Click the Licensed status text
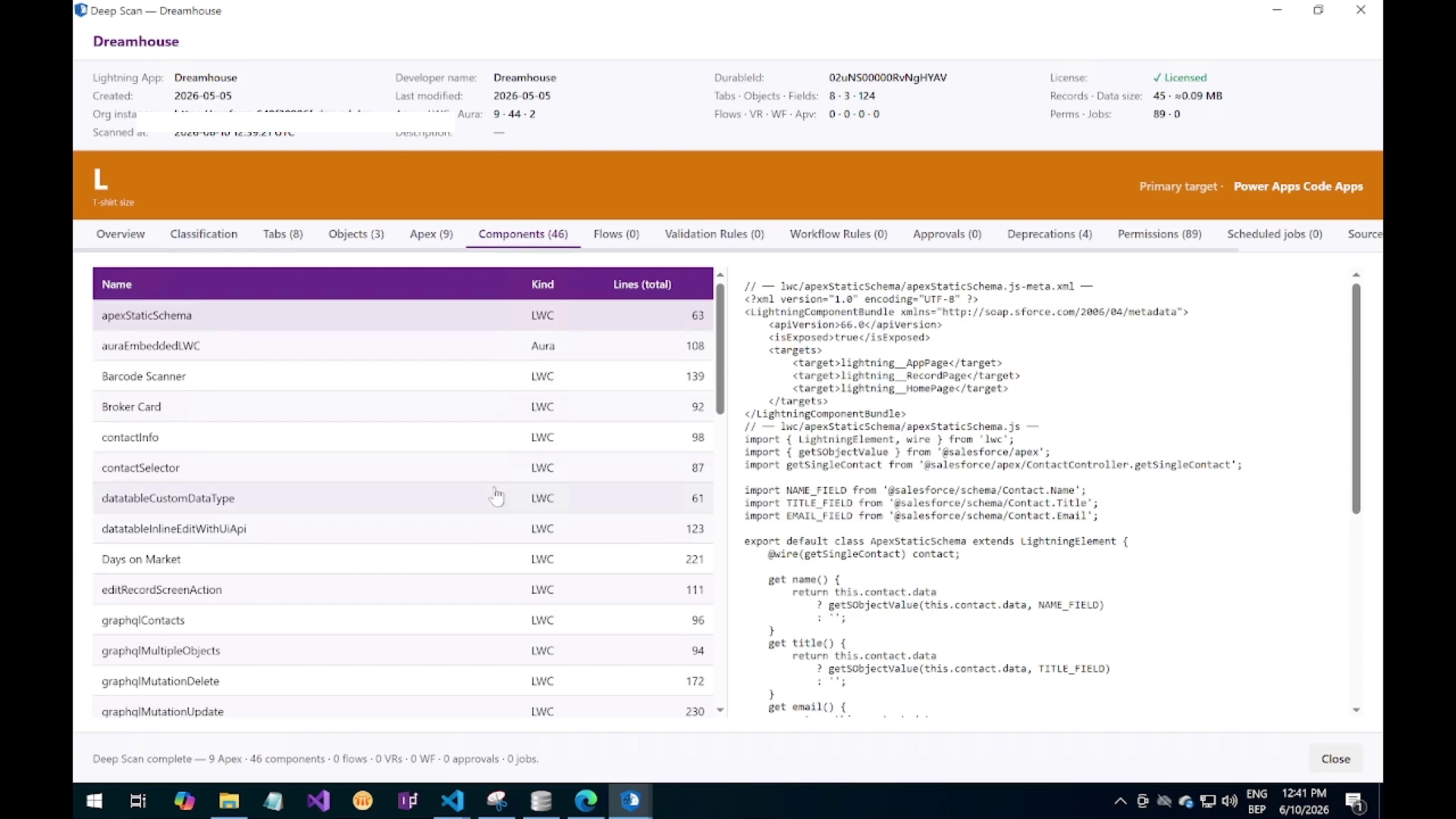This screenshot has width=1456, height=819. click(1180, 77)
